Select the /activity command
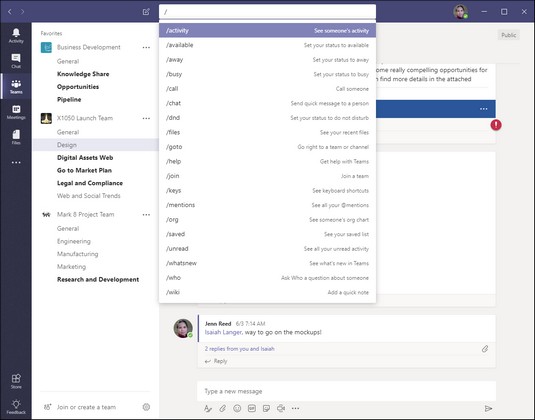Screen dimensions: 535x420 tap(268, 30)
